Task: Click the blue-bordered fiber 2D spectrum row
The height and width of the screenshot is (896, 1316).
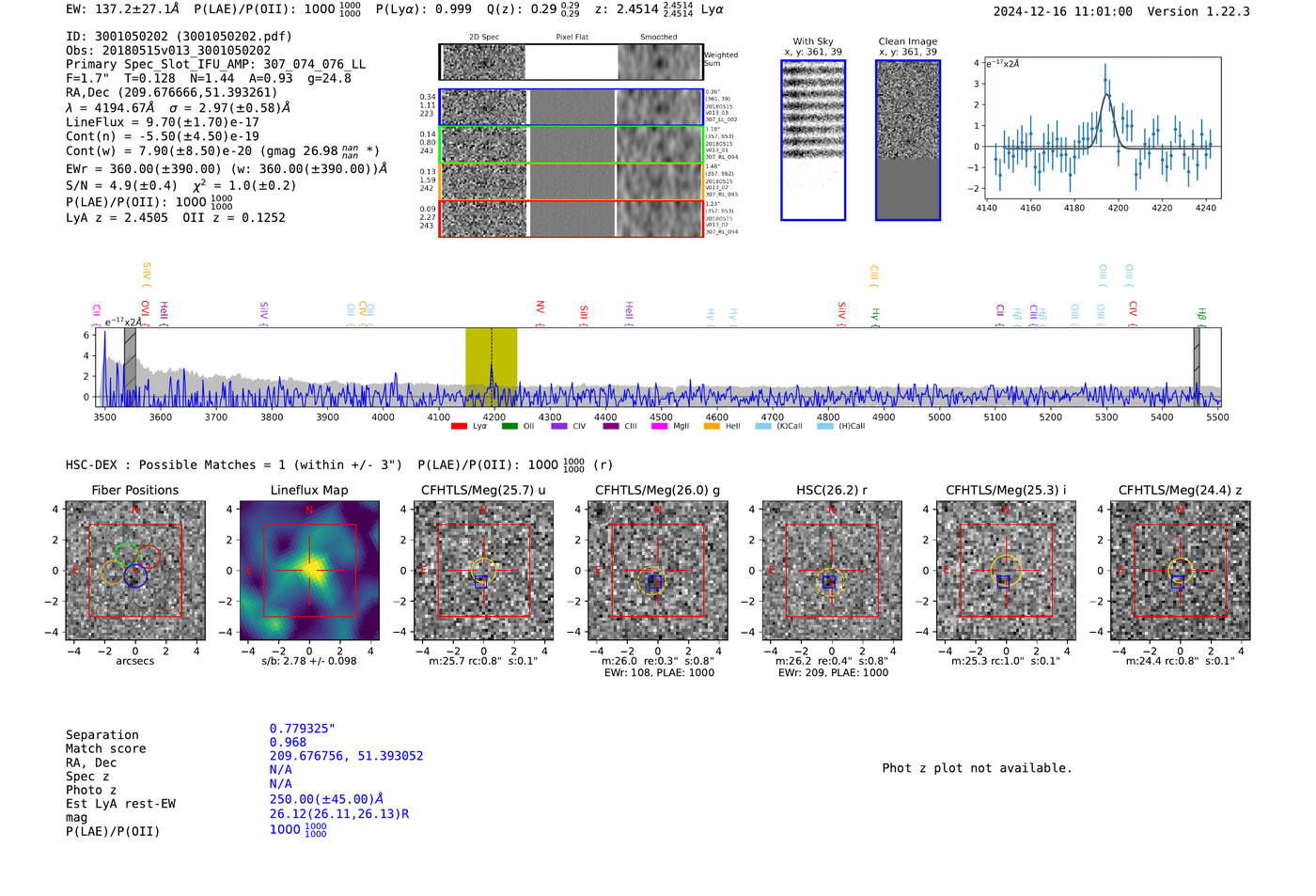Action: click(572, 108)
